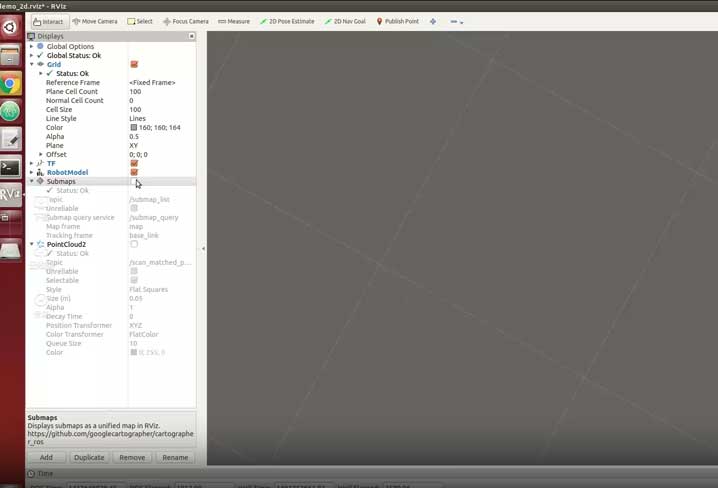718x488 pixels.
Task: Select the Publish Point tool
Action: coord(398,21)
